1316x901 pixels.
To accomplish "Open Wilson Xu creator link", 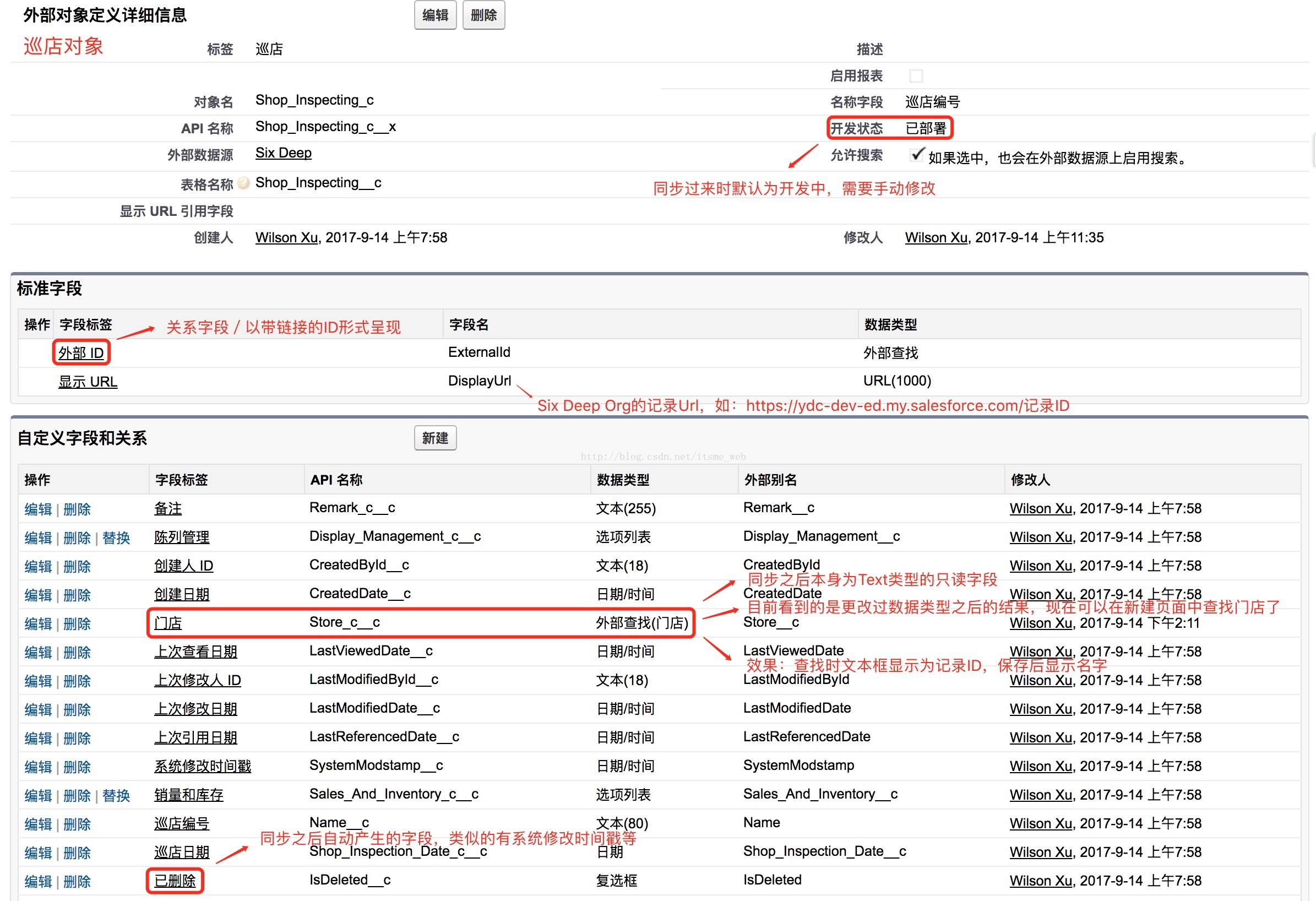I will point(286,238).
